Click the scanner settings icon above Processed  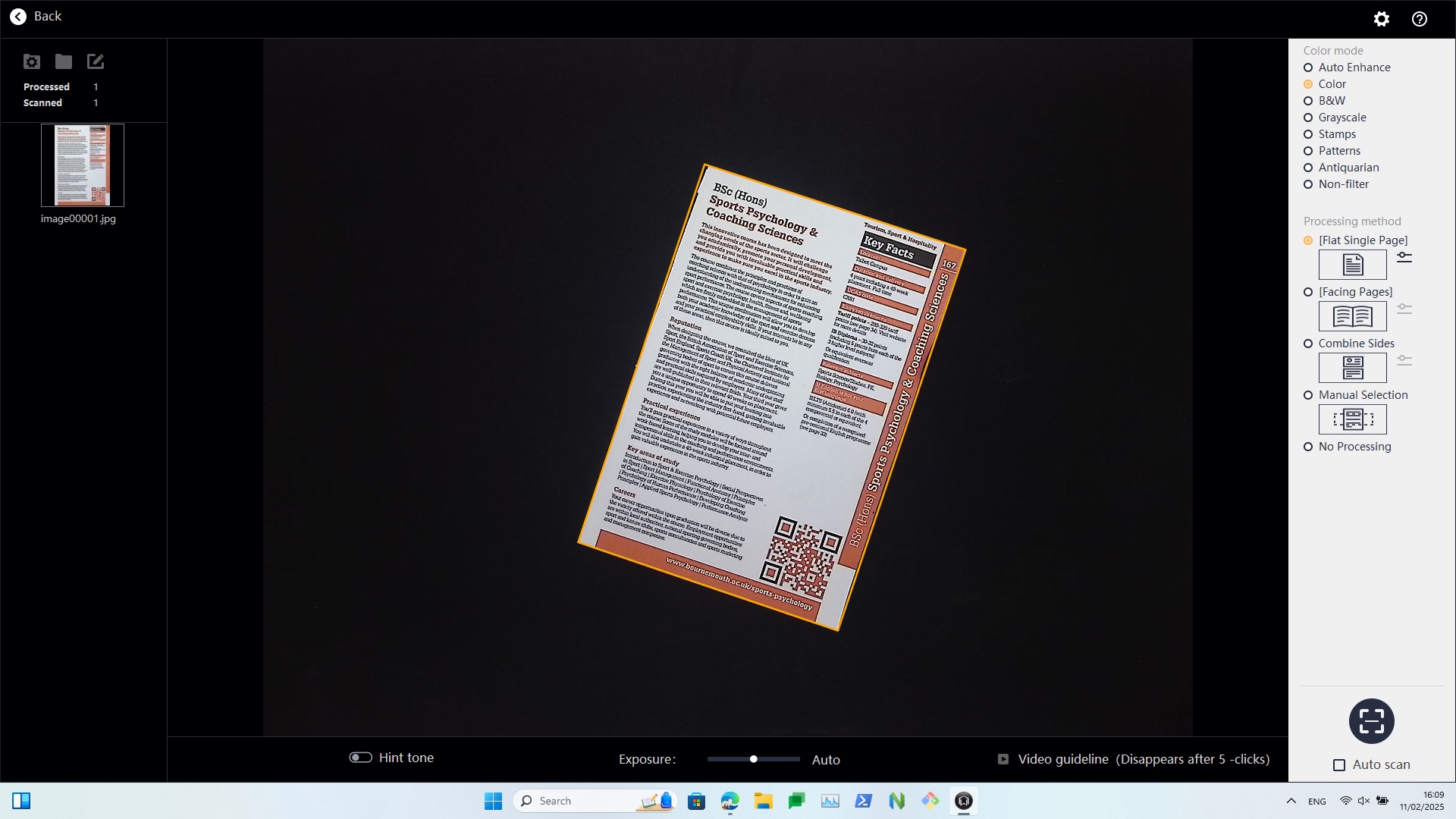tap(32, 61)
